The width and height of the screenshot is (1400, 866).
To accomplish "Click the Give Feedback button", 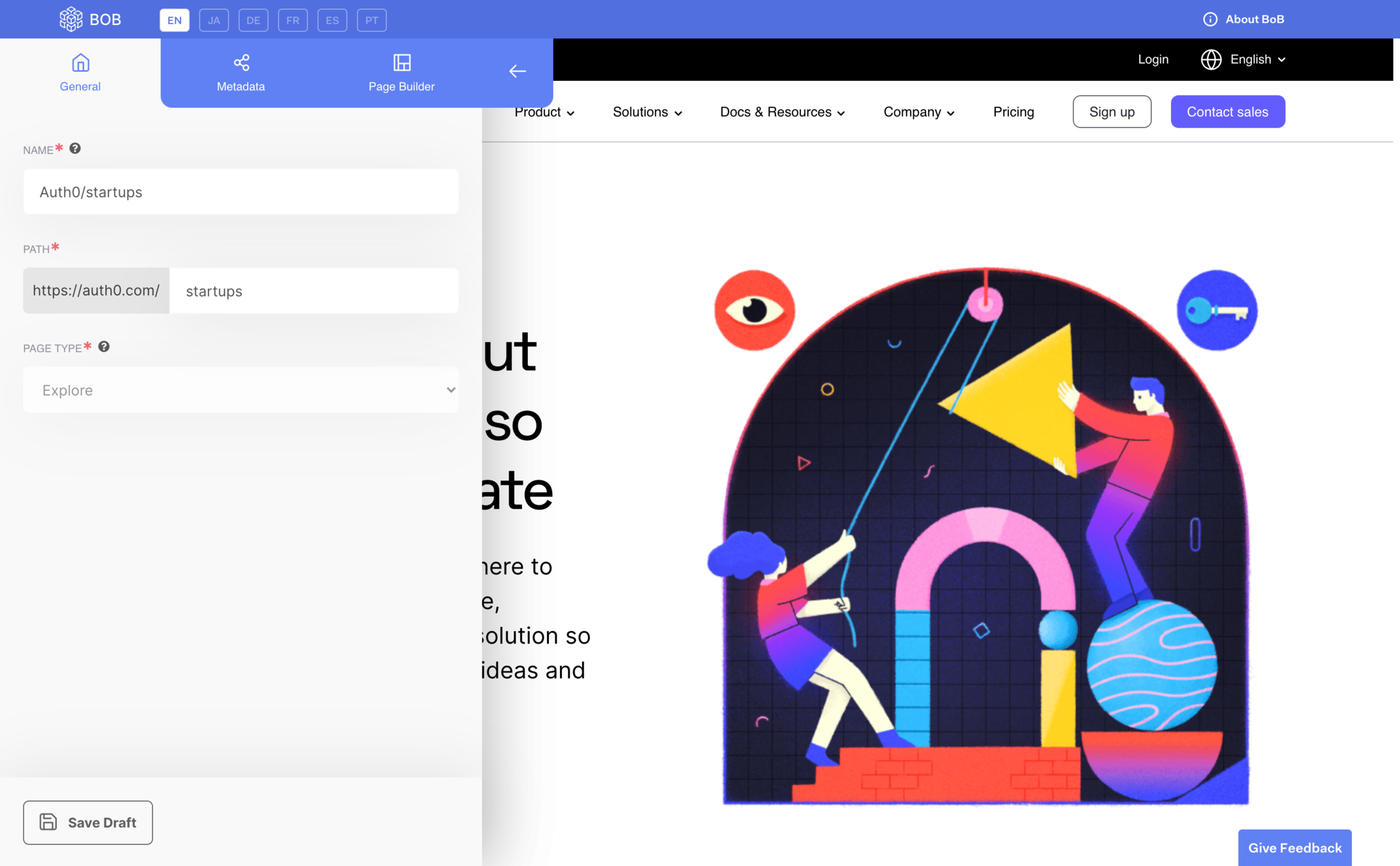I will tap(1294, 847).
